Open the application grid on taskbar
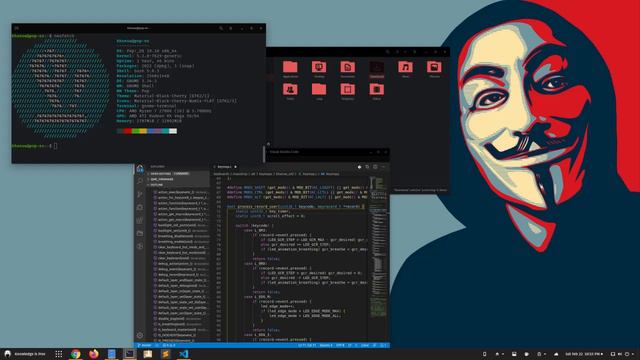This screenshot has width=640, height=360. click(x=58, y=354)
